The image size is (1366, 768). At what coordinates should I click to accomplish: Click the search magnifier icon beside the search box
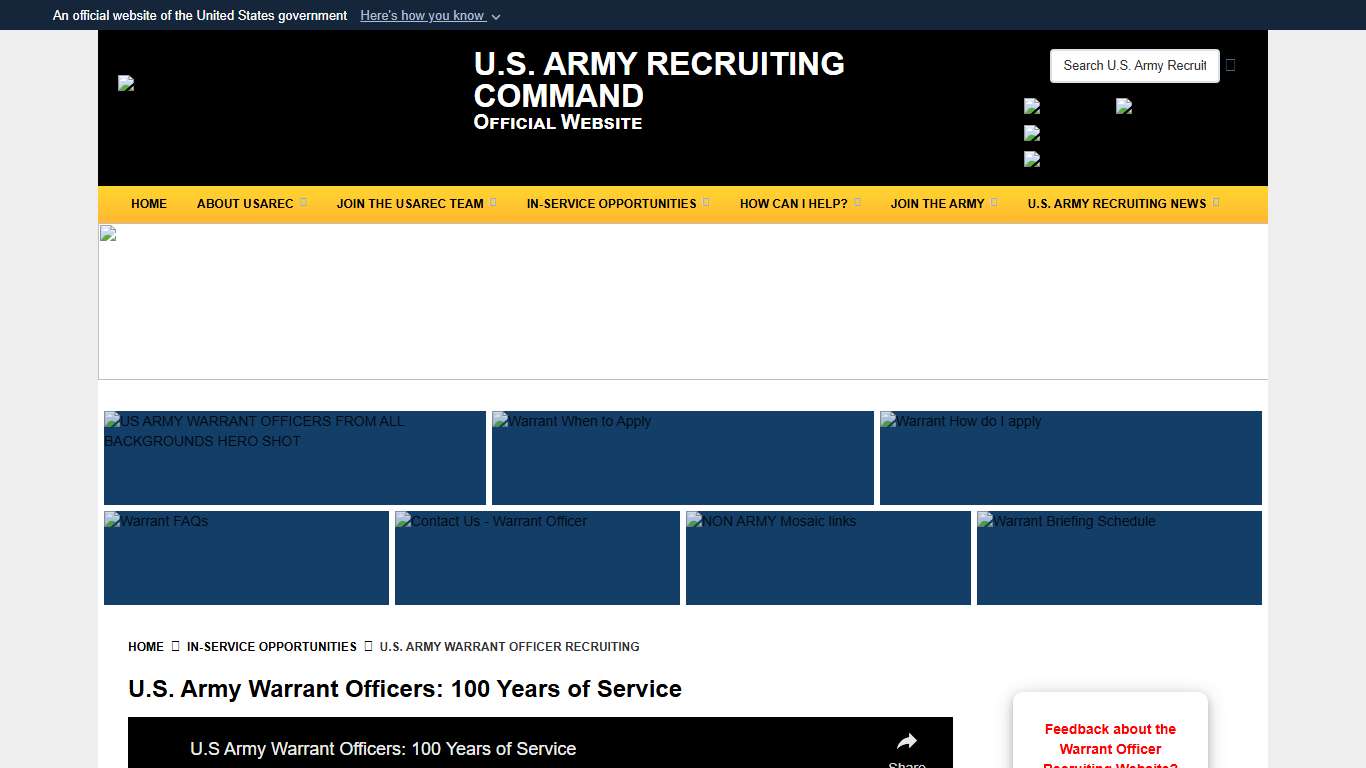[x=1230, y=65]
